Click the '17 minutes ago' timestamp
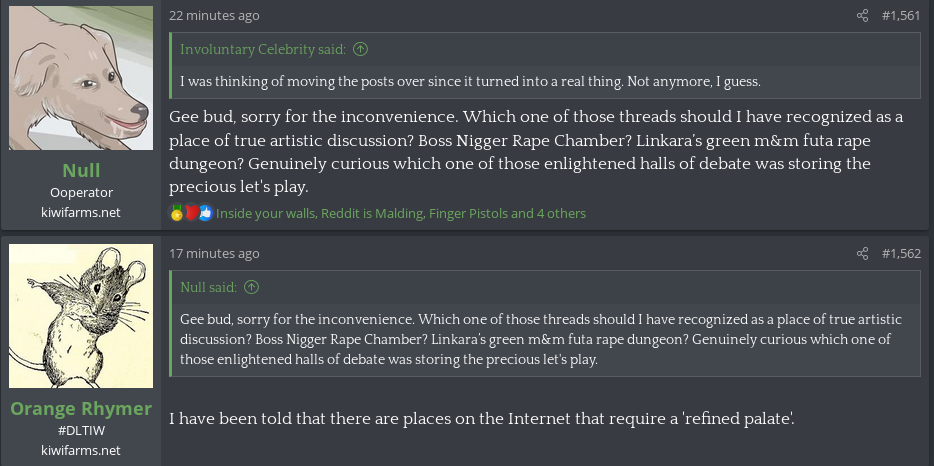The image size is (934, 466). pos(214,254)
